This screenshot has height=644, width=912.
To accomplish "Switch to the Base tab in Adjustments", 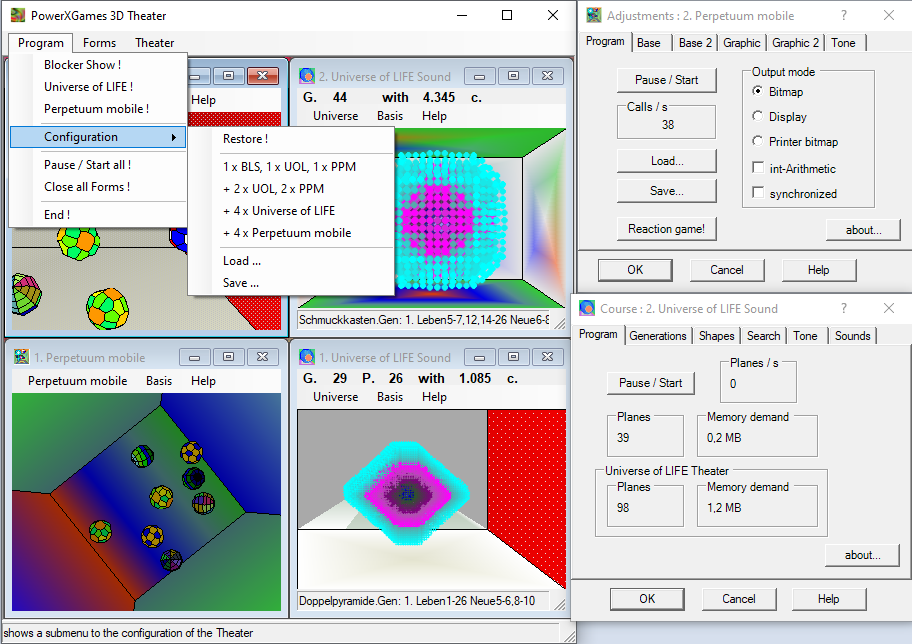I will click(649, 43).
